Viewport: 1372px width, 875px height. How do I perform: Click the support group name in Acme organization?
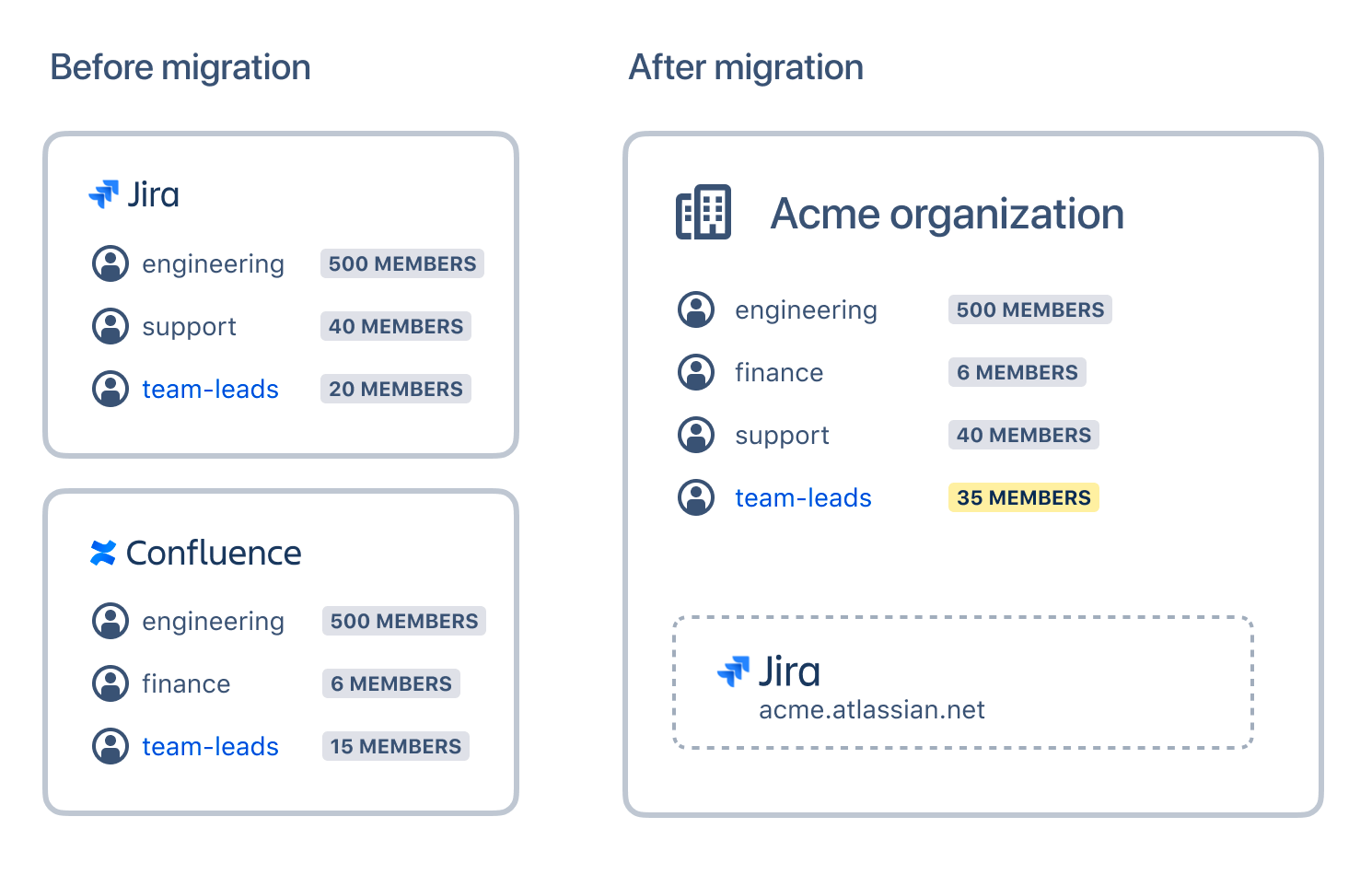782,436
